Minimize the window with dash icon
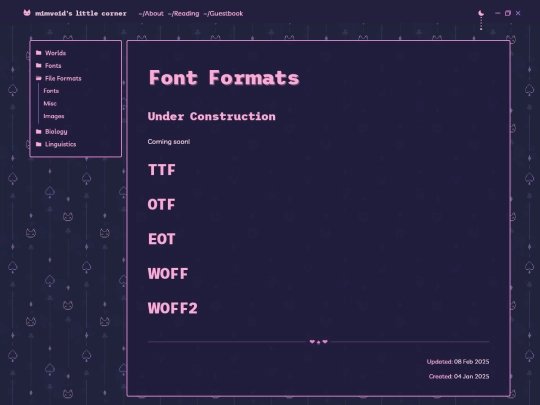Image resolution: width=540 pixels, height=405 pixels. 497,13
